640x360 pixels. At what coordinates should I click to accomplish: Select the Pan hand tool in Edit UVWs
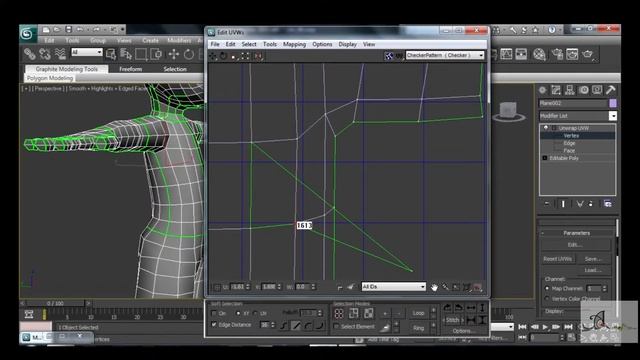tap(434, 287)
